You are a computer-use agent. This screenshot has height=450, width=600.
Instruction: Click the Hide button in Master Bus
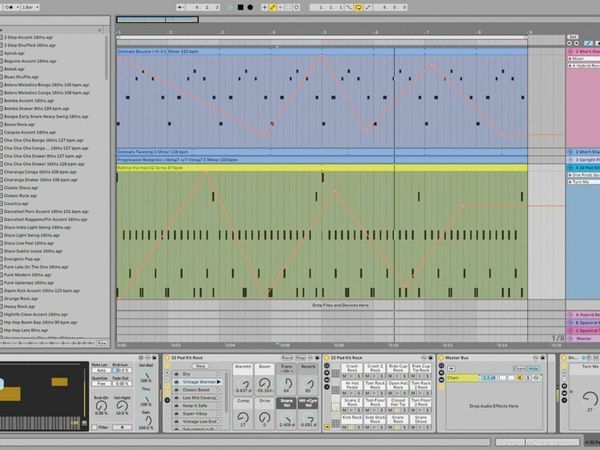click(533, 368)
